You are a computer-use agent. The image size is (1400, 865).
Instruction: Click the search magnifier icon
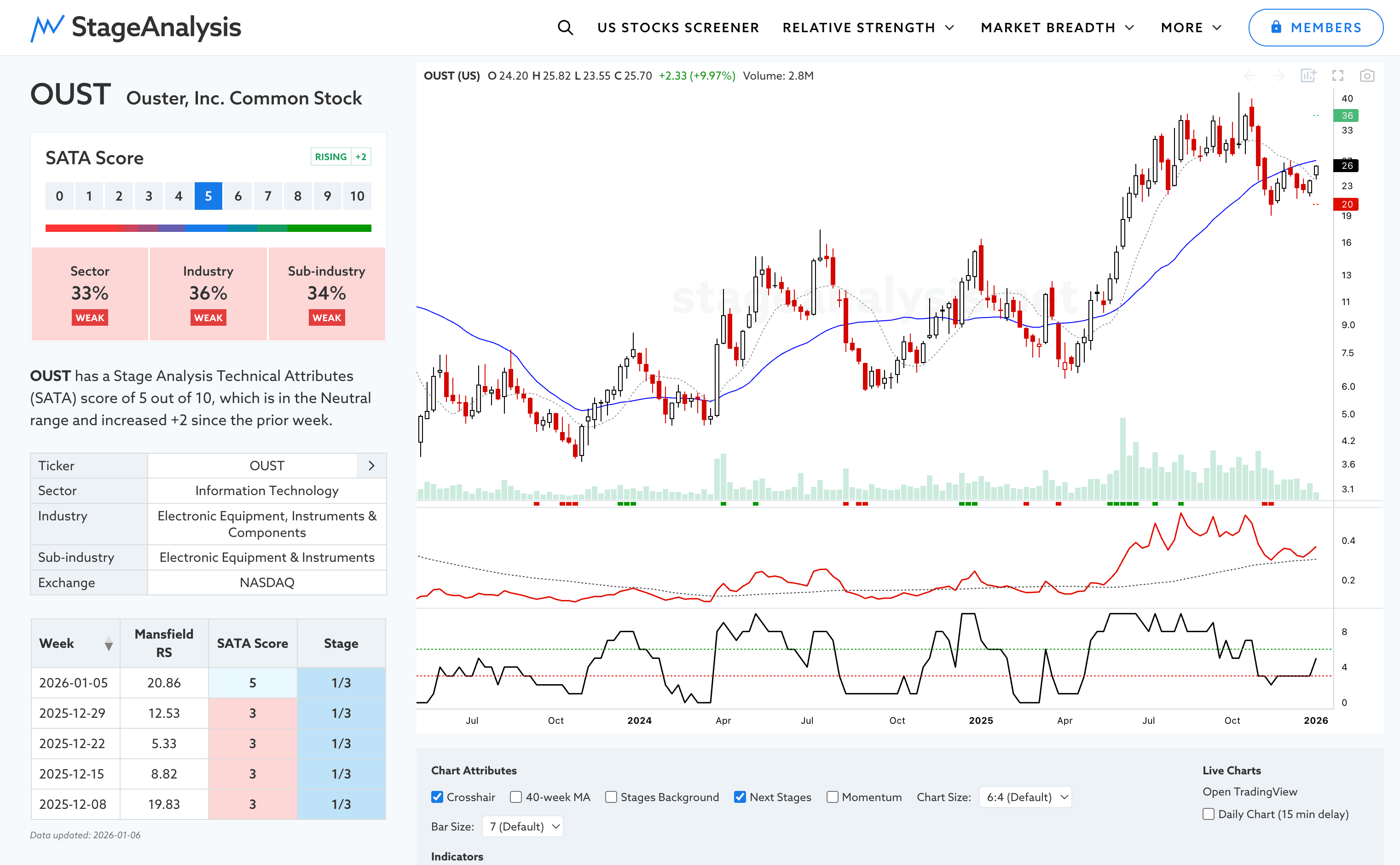[565, 28]
